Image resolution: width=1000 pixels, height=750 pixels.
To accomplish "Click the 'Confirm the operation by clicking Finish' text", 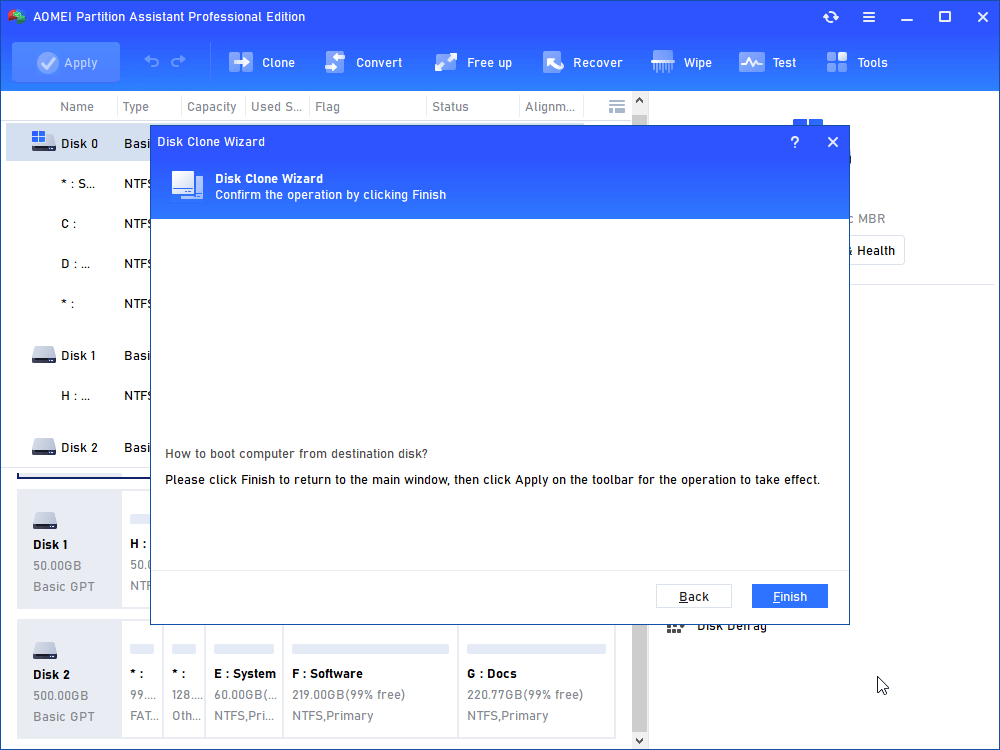I will tap(330, 195).
